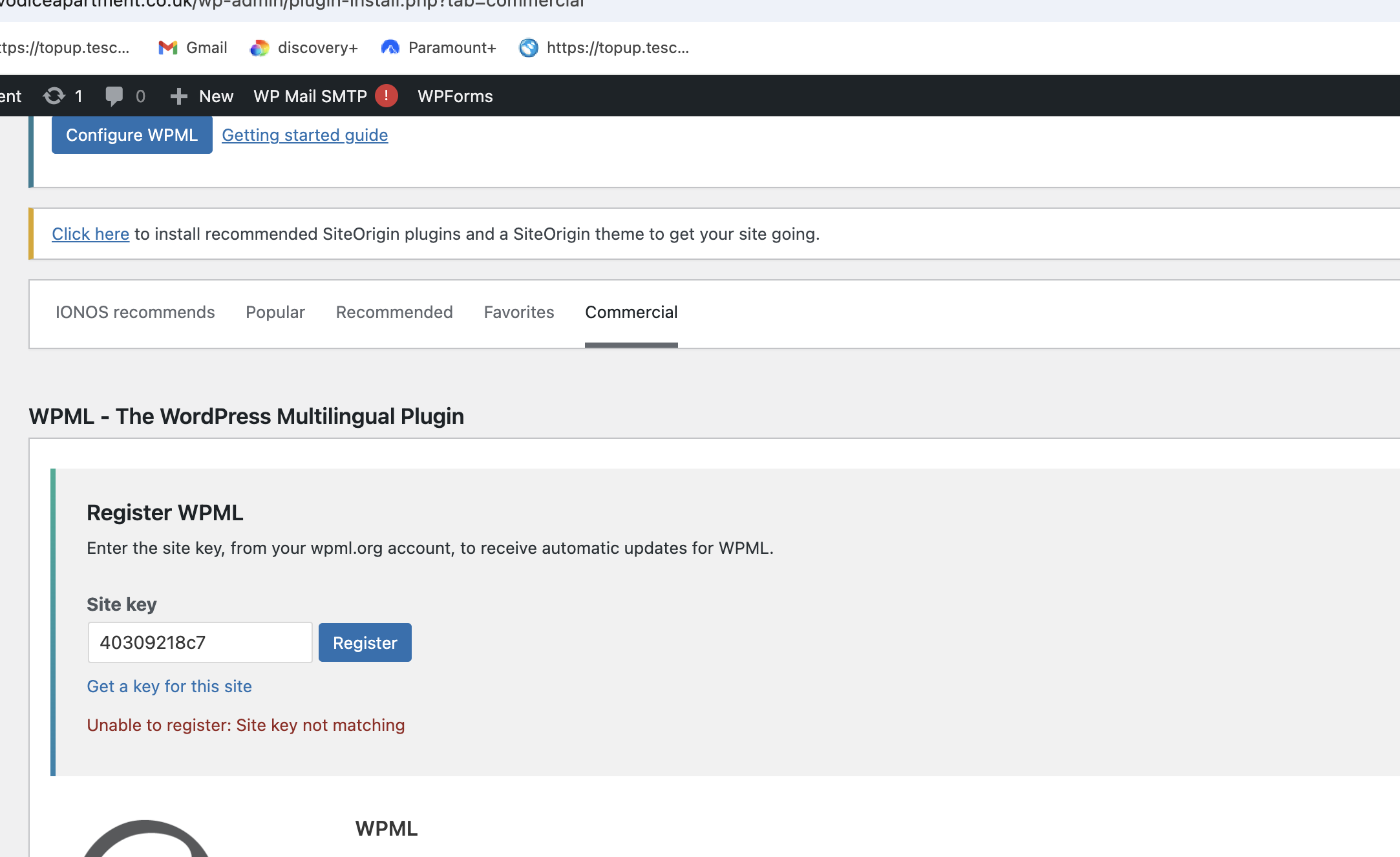
Task: Click the browser address bar URL
Action: pos(292,4)
